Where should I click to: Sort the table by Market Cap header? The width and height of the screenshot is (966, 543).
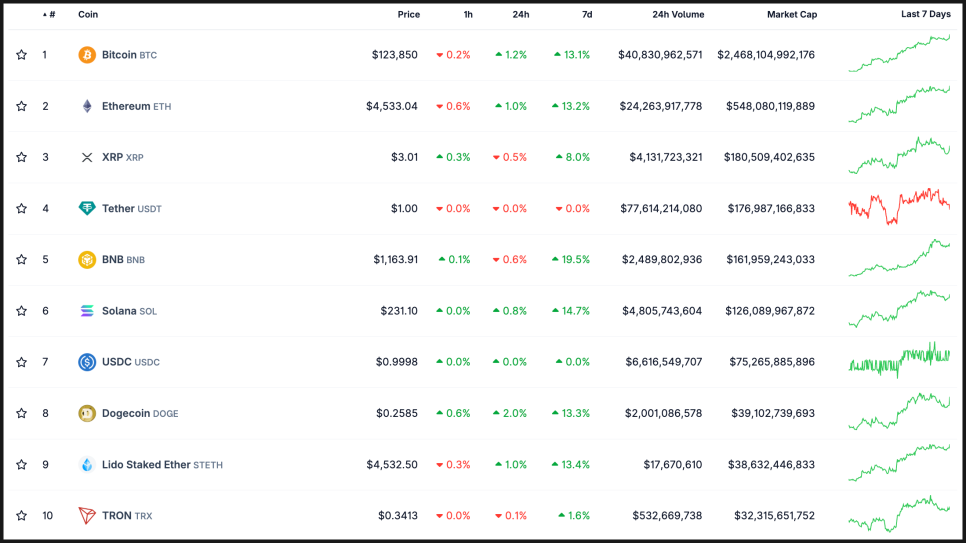791,15
